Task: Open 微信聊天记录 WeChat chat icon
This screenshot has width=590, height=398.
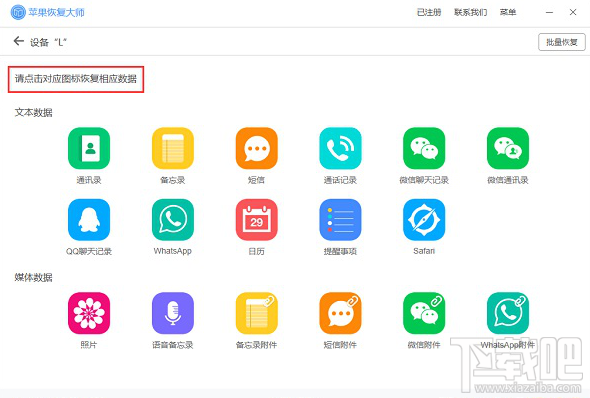Action: (424, 148)
